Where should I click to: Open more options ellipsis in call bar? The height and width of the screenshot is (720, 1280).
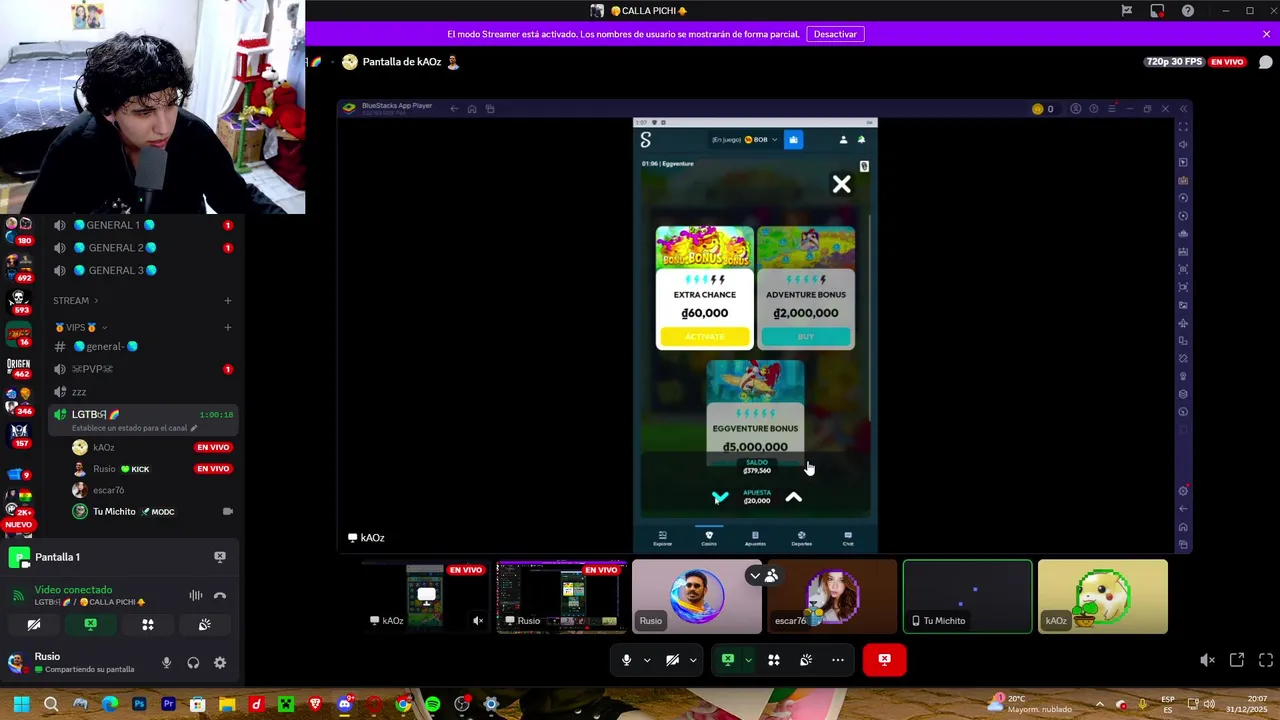click(838, 660)
